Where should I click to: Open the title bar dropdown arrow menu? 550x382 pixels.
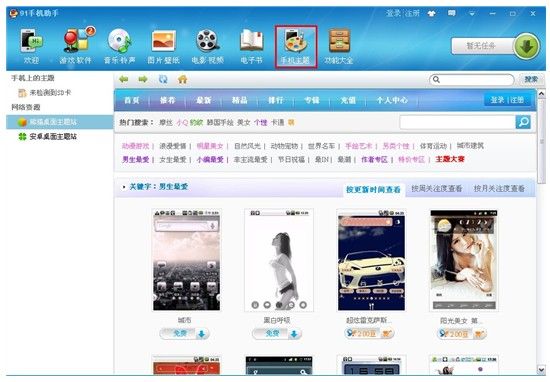pos(472,14)
